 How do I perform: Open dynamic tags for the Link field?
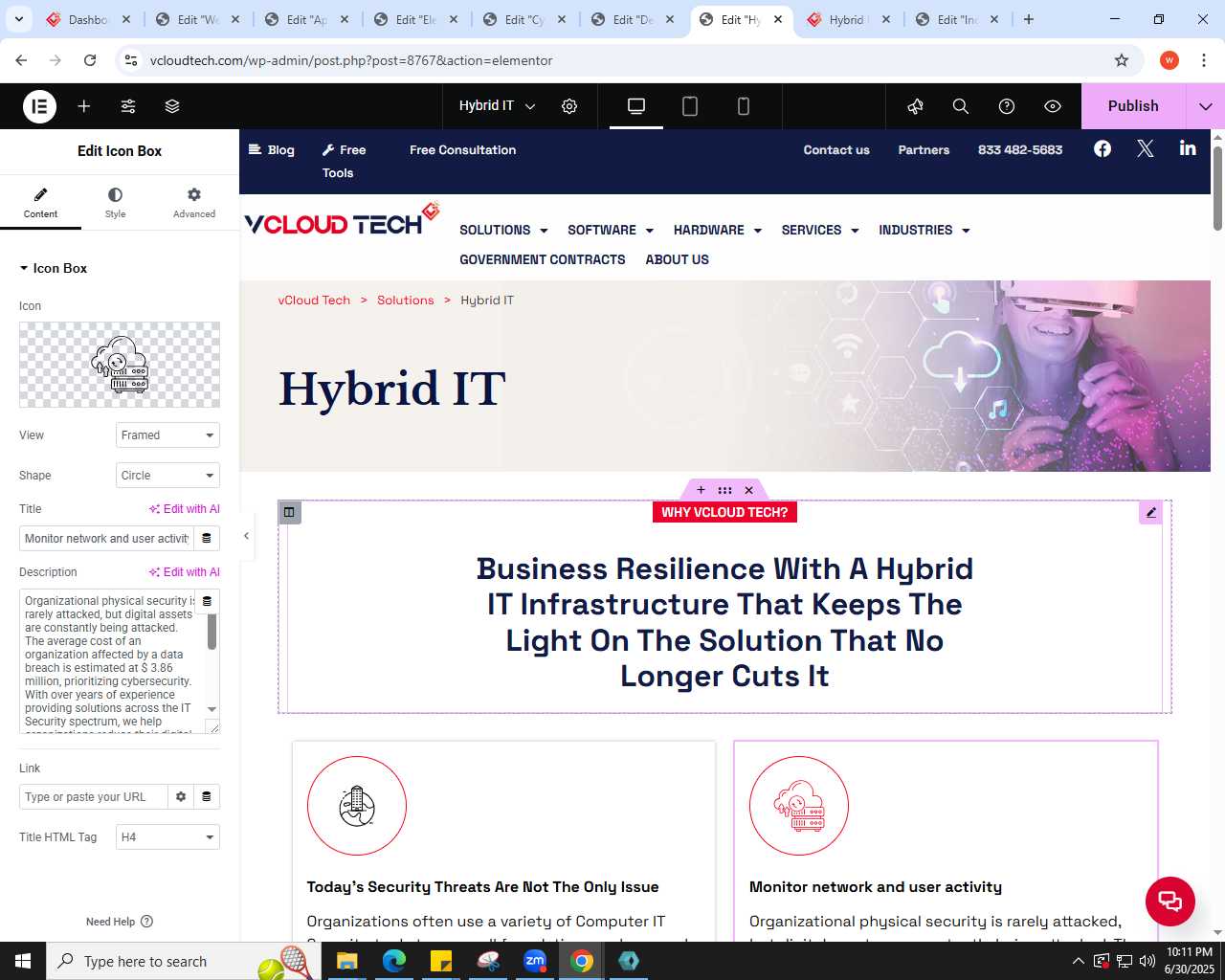coord(207,797)
